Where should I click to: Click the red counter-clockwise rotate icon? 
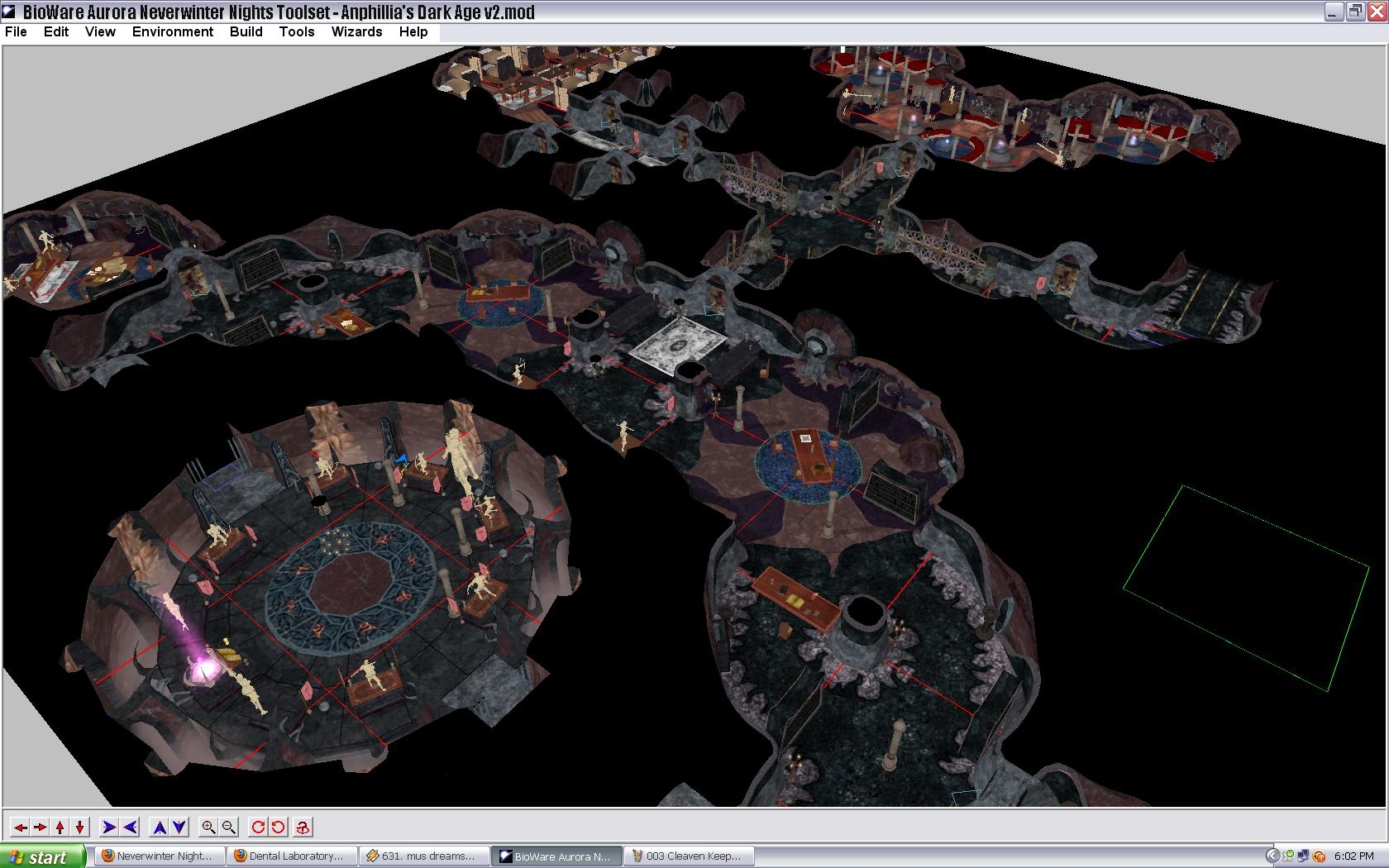tap(278, 827)
